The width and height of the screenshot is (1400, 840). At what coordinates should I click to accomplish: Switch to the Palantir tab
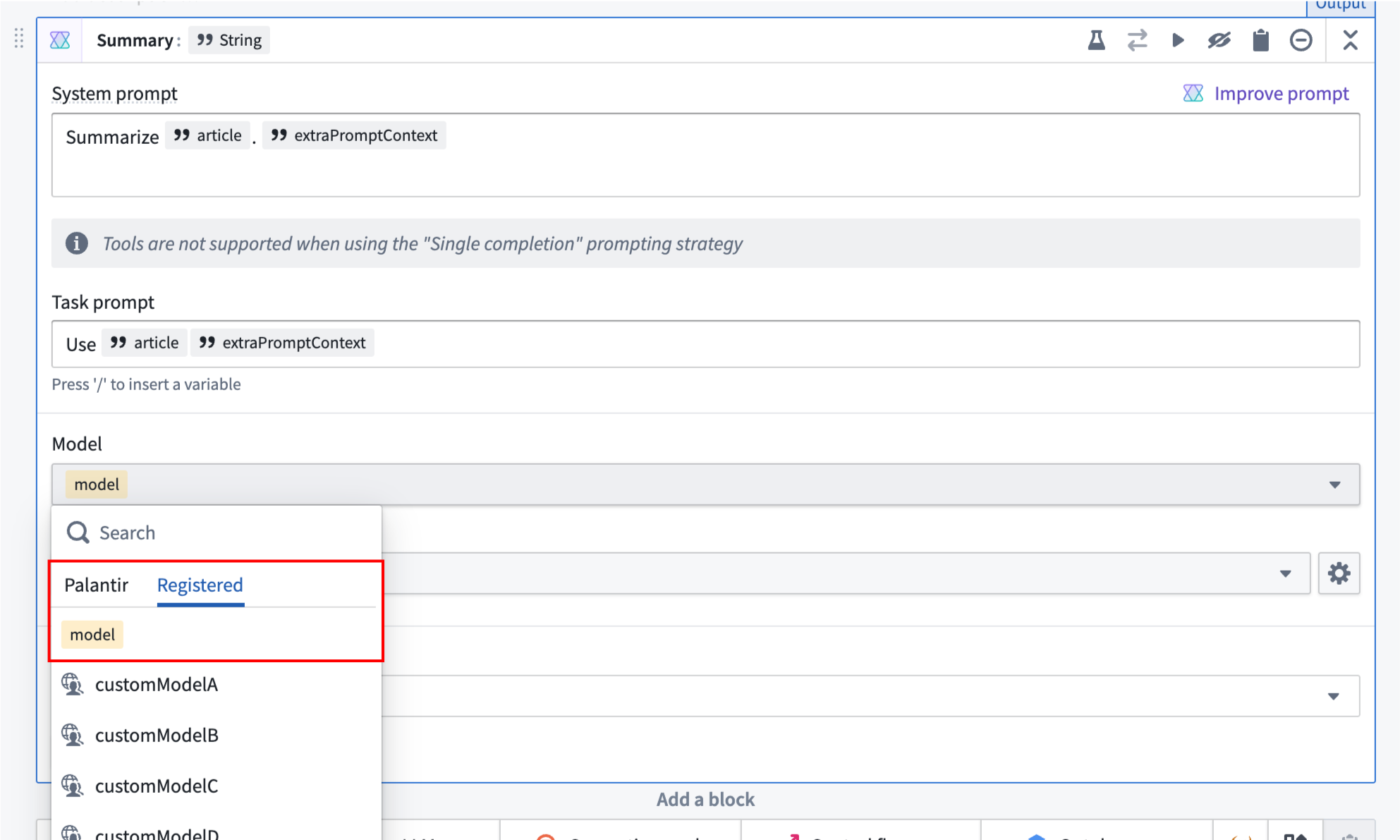coord(97,585)
